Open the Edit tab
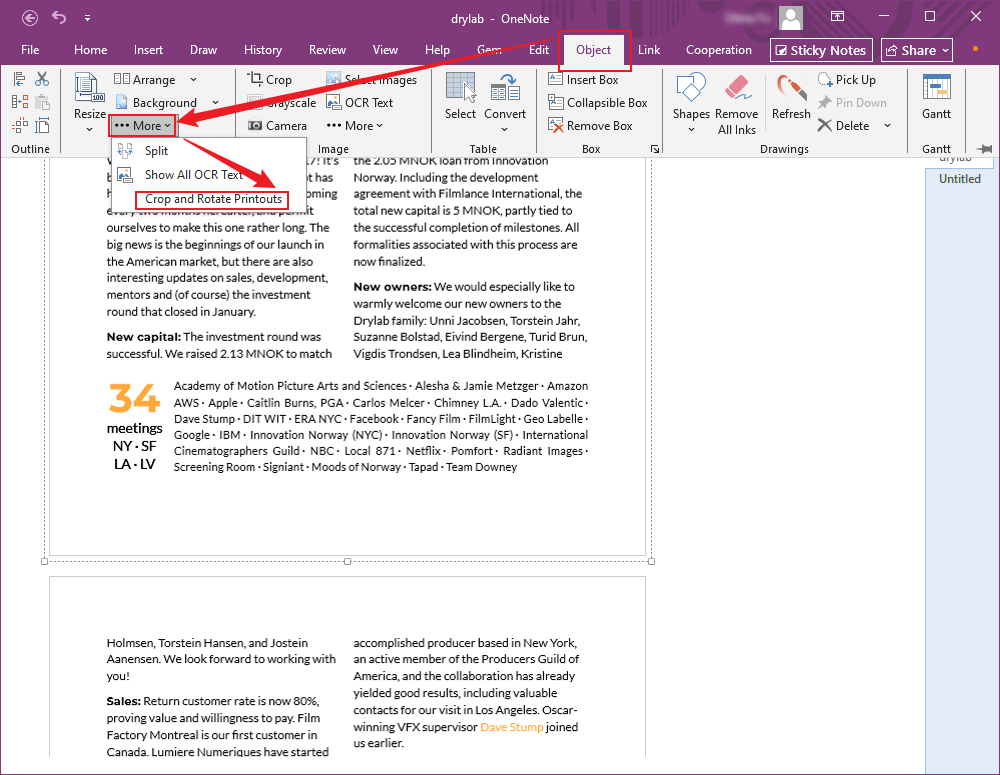Viewport: 1000px width, 775px height. pyautogui.click(x=538, y=50)
